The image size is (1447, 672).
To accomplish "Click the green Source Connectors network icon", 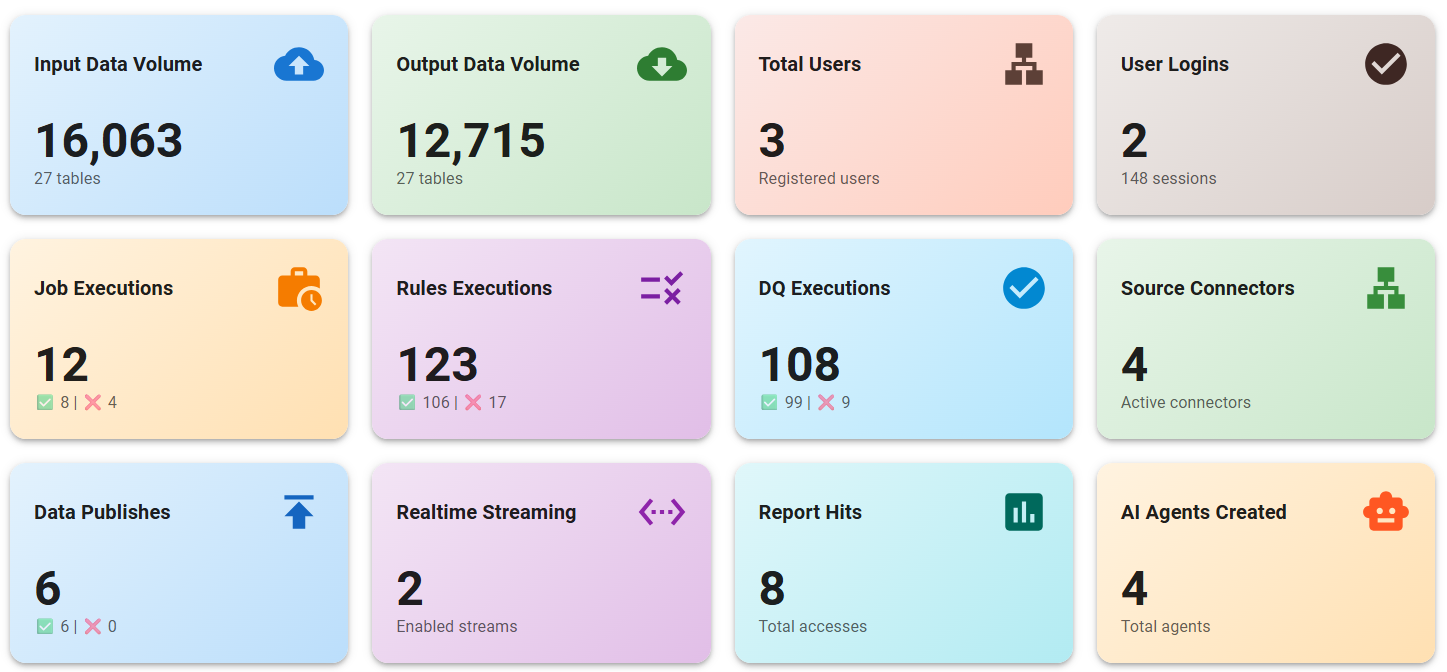I will tap(1385, 288).
